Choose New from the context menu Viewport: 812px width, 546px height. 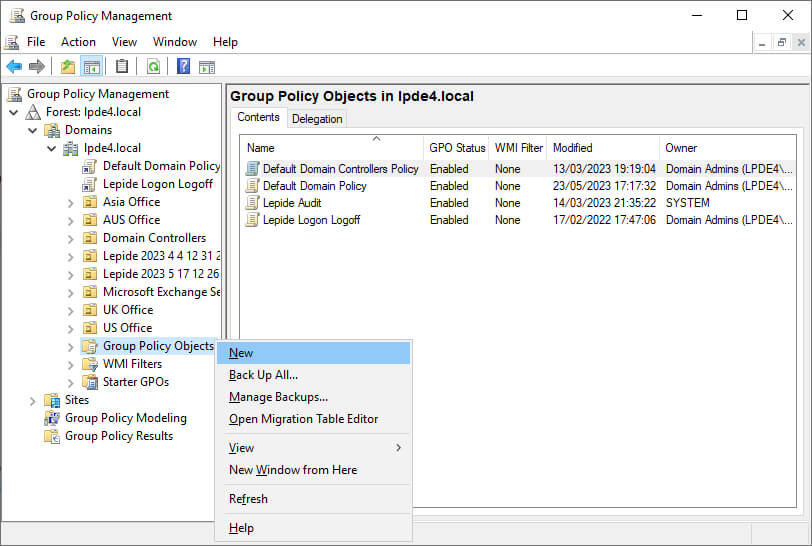tap(241, 353)
